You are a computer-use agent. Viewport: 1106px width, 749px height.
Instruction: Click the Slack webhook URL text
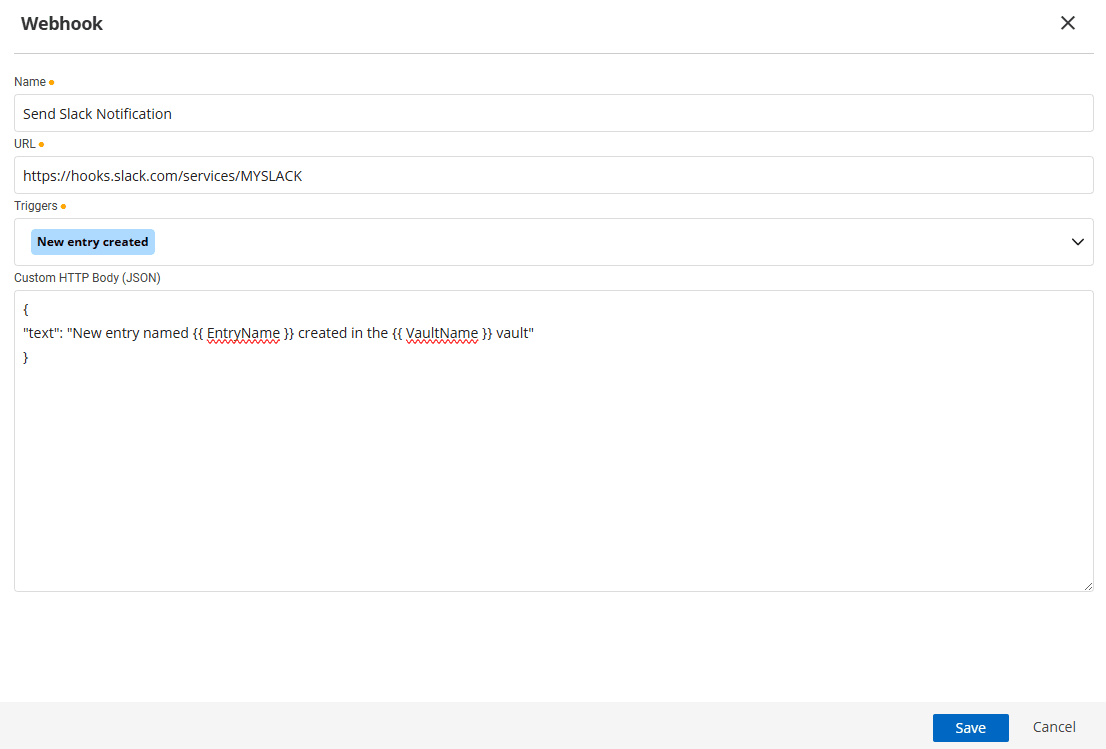(164, 175)
